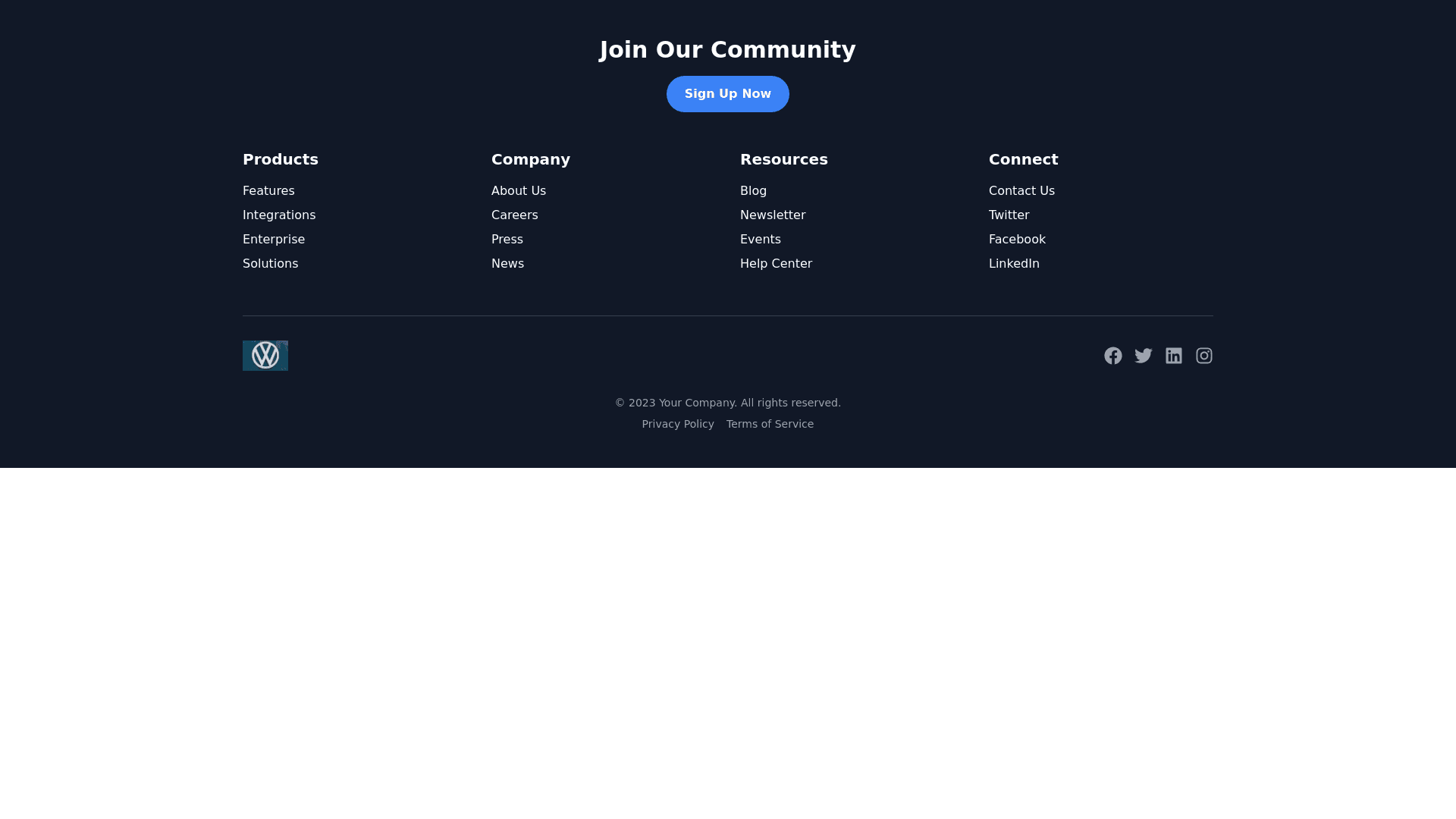The width and height of the screenshot is (1456, 819).
Task: Open the Twitter text link under Connect
Action: coord(1009,215)
